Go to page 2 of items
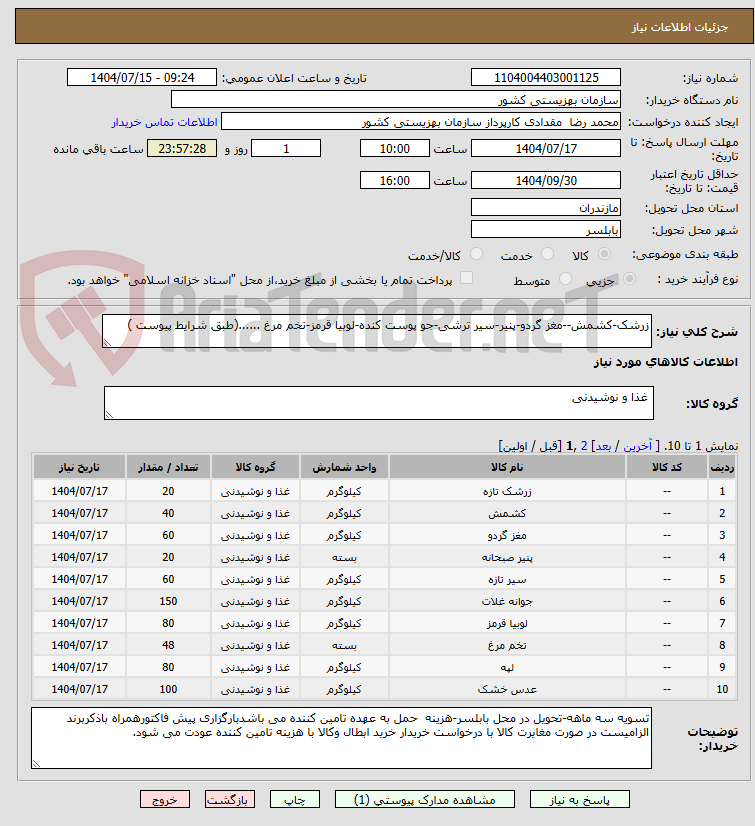Image resolution: width=755 pixels, height=826 pixels. (584, 446)
